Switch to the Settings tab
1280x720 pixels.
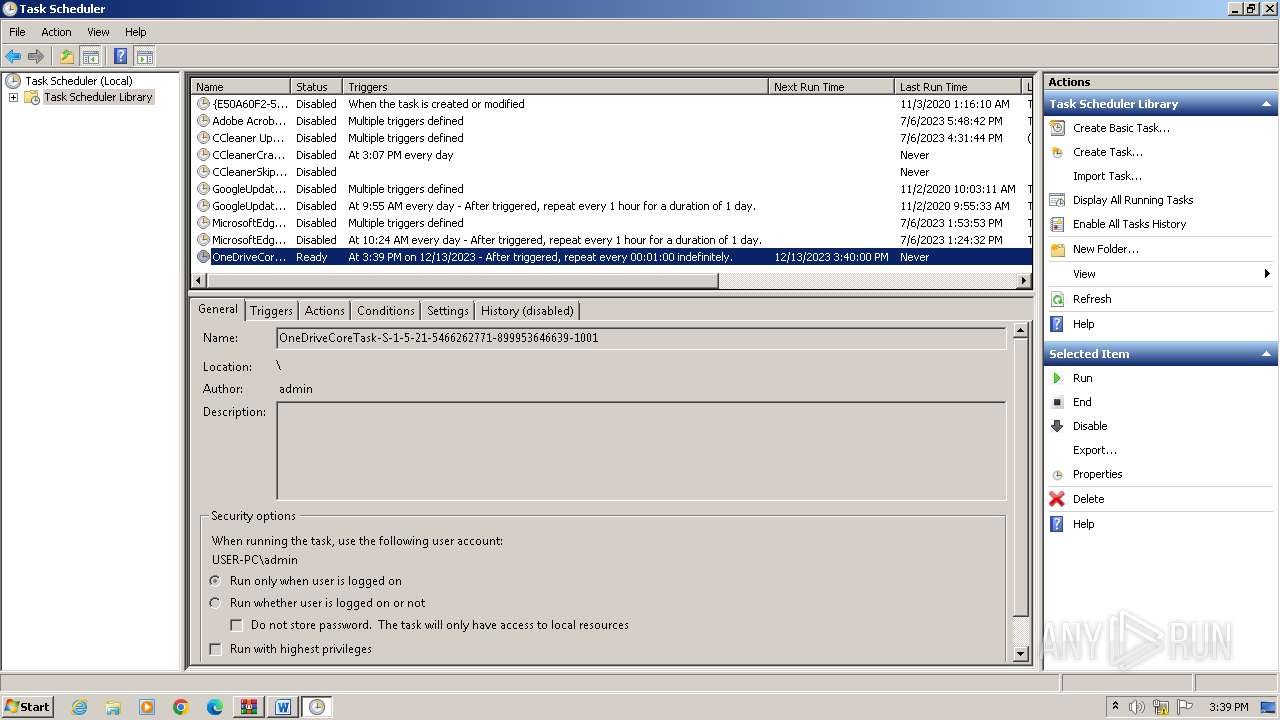point(447,311)
